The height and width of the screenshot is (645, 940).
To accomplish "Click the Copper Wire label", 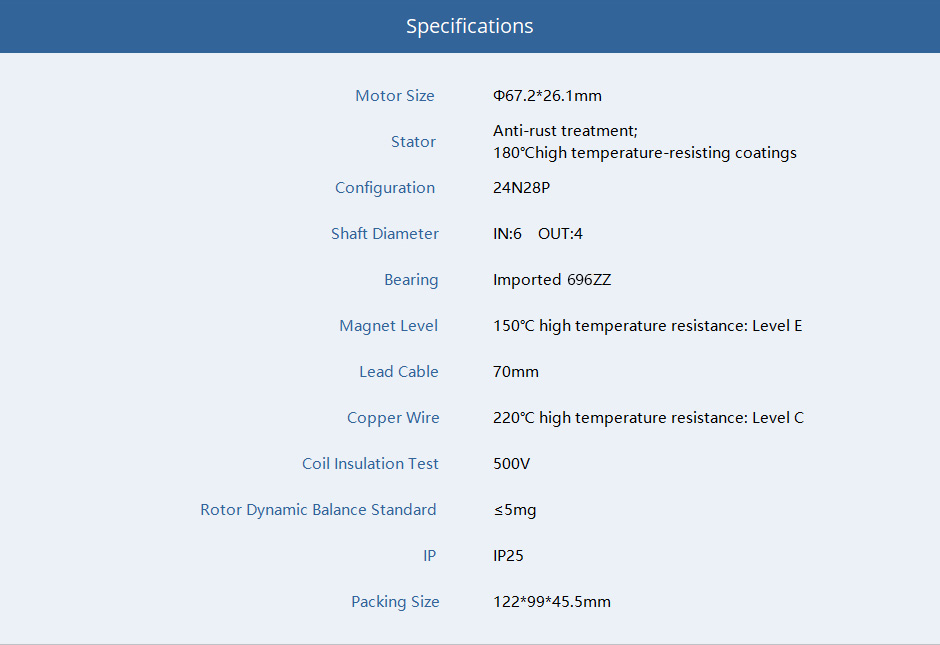I will click(x=393, y=418).
